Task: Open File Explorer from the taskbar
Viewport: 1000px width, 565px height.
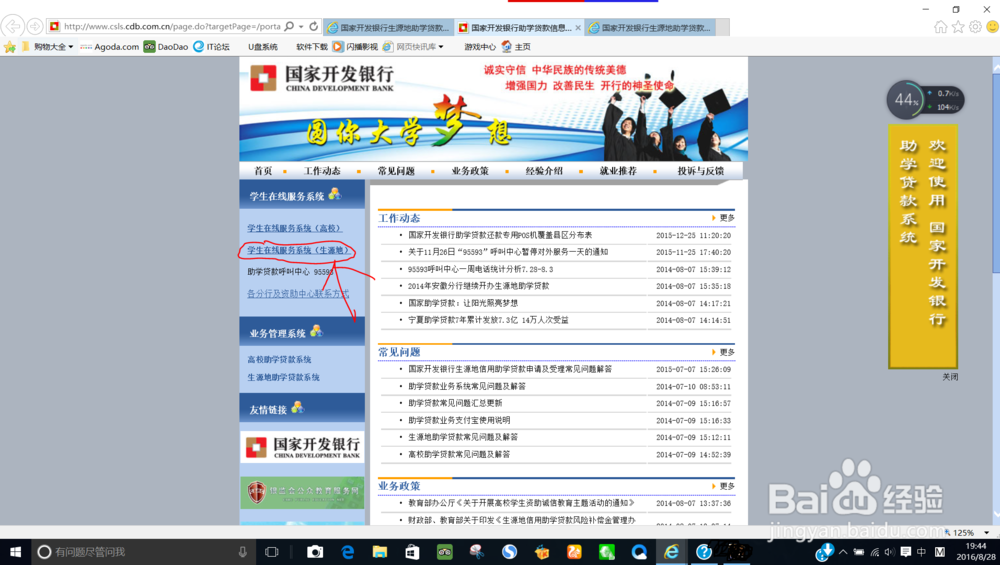Action: (x=380, y=552)
